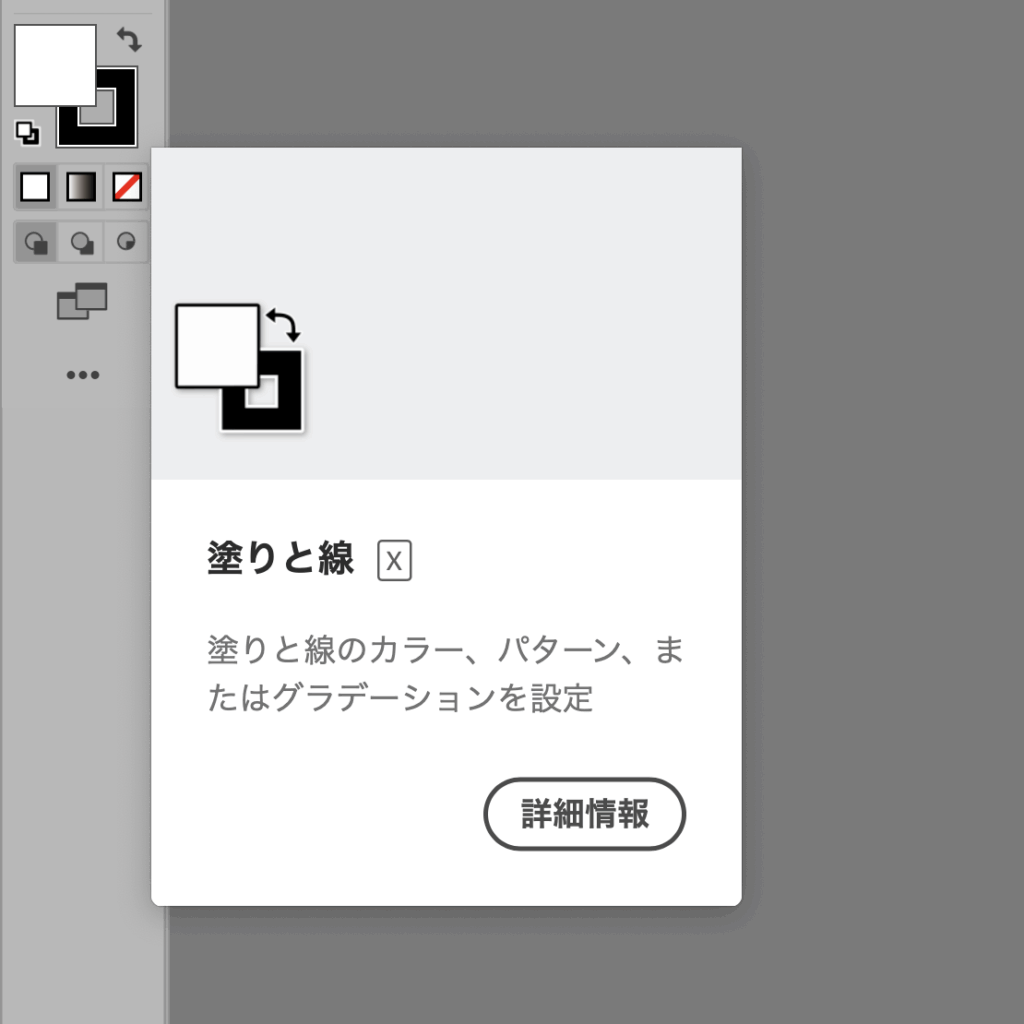
Task: Choose Draw Behind mode icon
Action: click(x=81, y=242)
